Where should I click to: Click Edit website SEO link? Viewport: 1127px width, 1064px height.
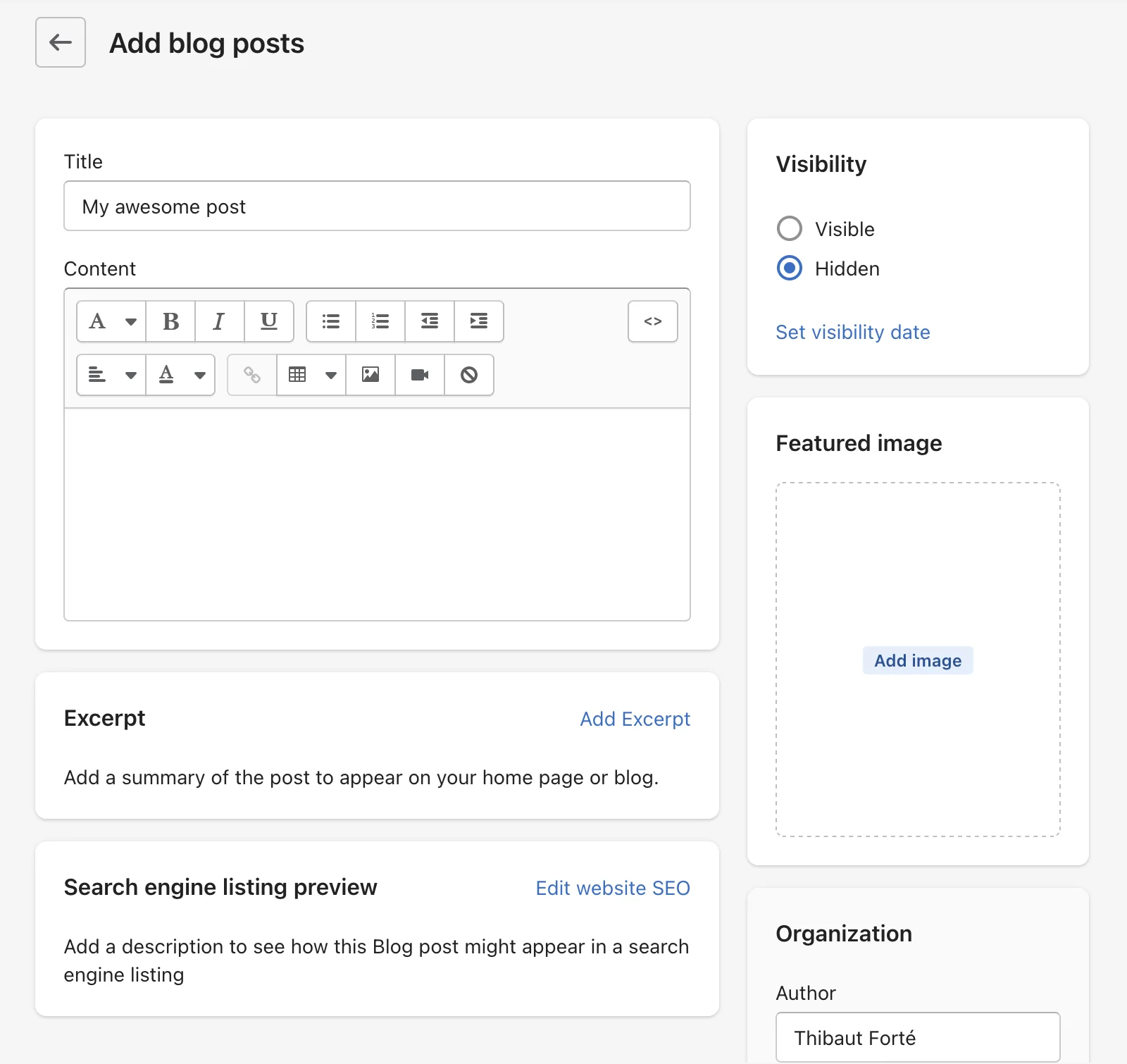(x=613, y=888)
